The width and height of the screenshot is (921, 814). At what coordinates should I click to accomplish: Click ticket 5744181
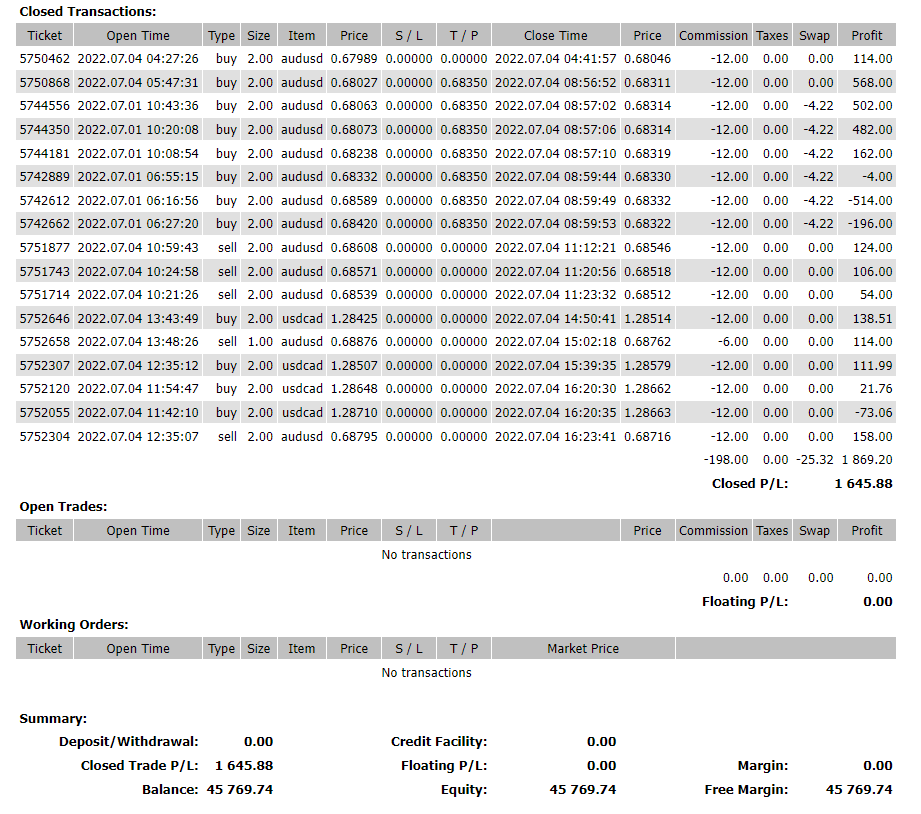(x=45, y=154)
